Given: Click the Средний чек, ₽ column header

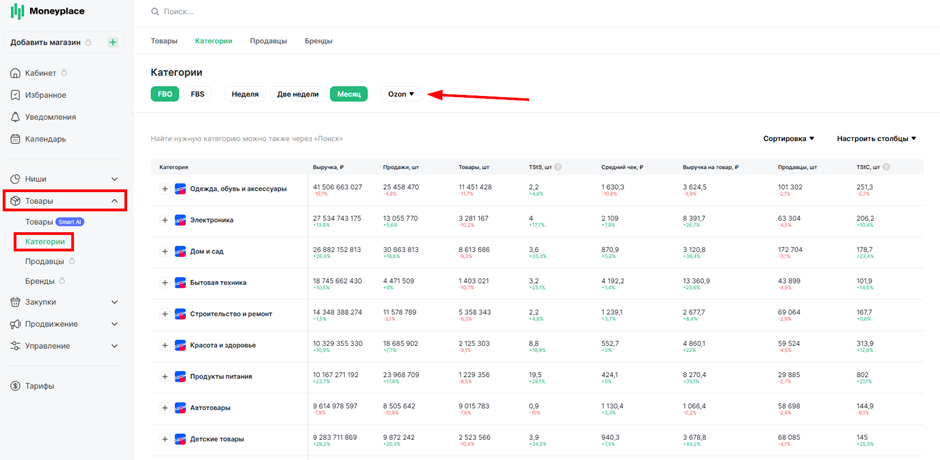Looking at the screenshot, I should pos(620,167).
